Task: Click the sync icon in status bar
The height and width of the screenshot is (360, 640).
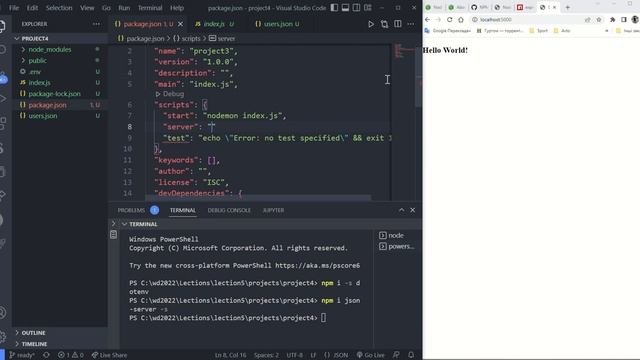Action: pyautogui.click(x=46, y=355)
